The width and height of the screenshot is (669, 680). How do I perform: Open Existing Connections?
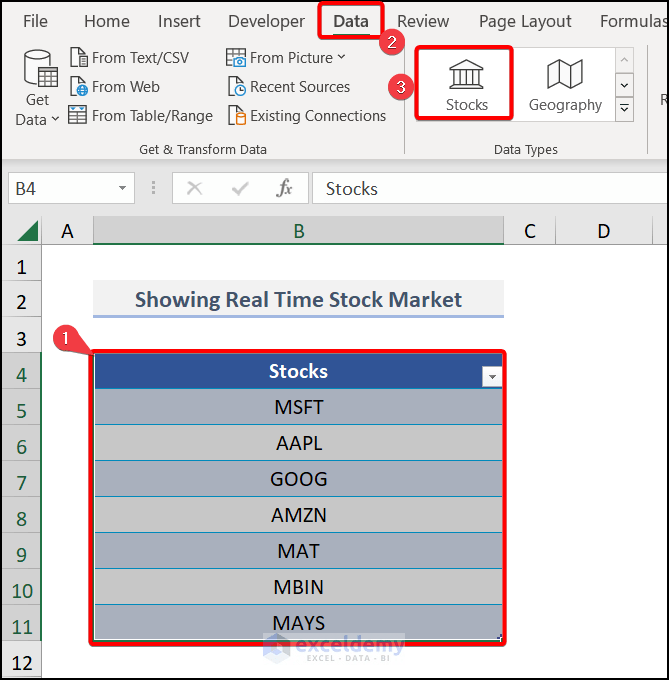pyautogui.click(x=307, y=116)
